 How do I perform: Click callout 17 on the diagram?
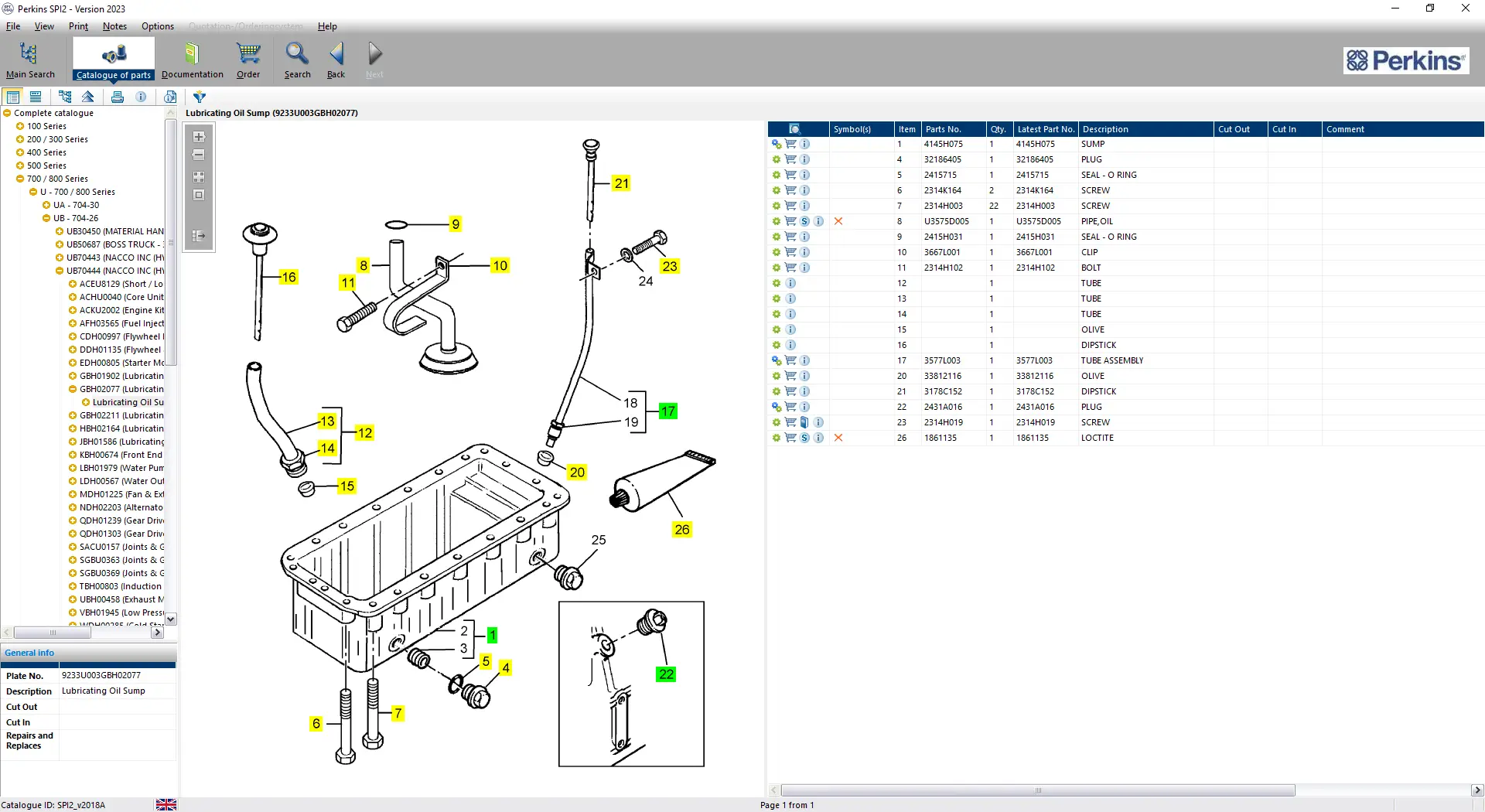coord(668,411)
